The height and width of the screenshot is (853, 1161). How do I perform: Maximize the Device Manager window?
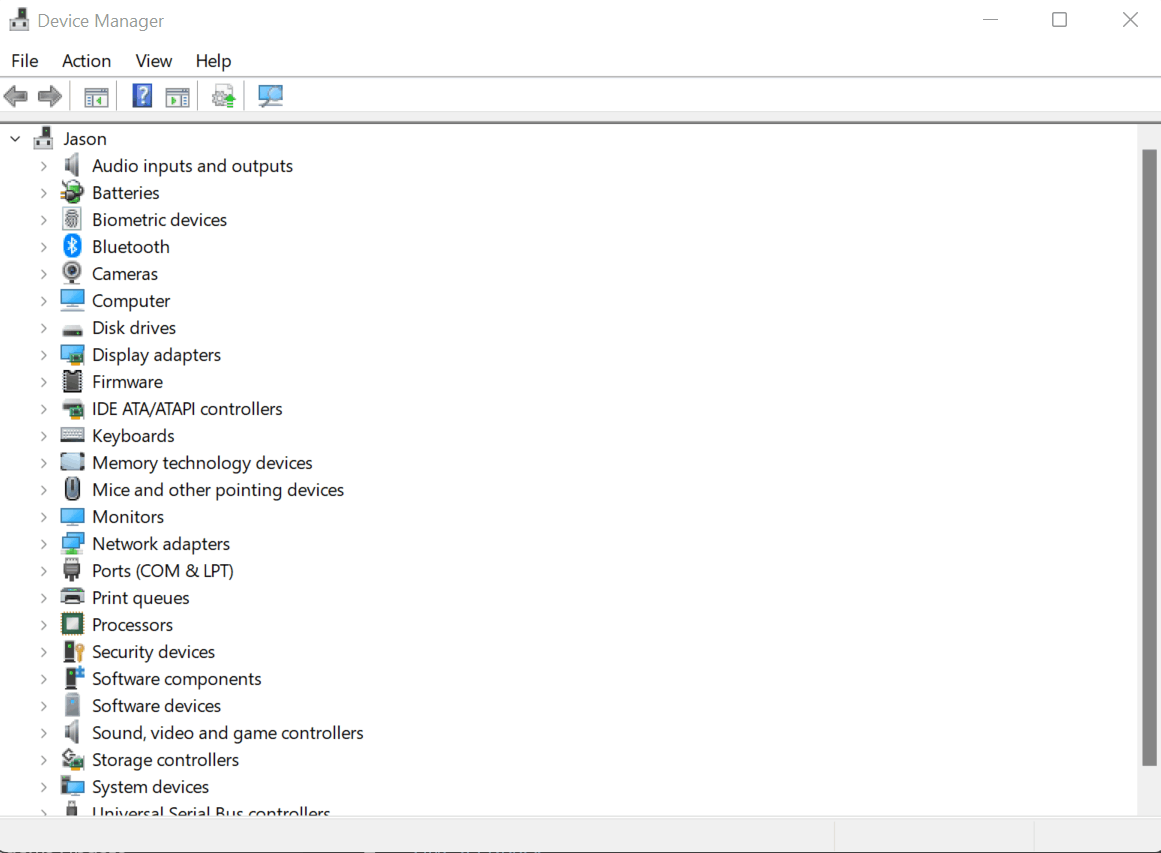pyautogui.click(x=1060, y=20)
